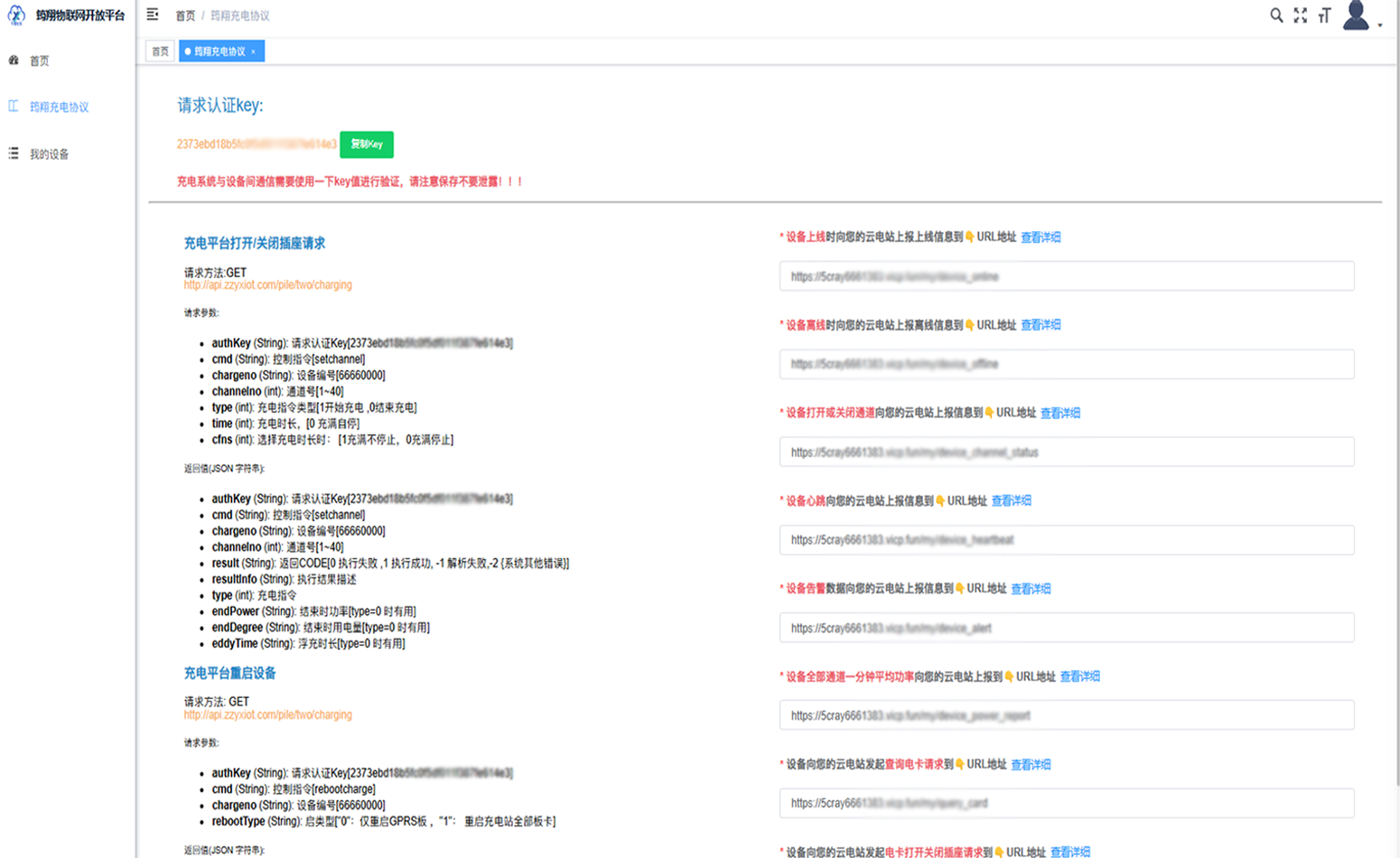Toggle fullscreen with the expand arrows icon
Image resolution: width=1400 pixels, height=858 pixels.
pos(1301,14)
